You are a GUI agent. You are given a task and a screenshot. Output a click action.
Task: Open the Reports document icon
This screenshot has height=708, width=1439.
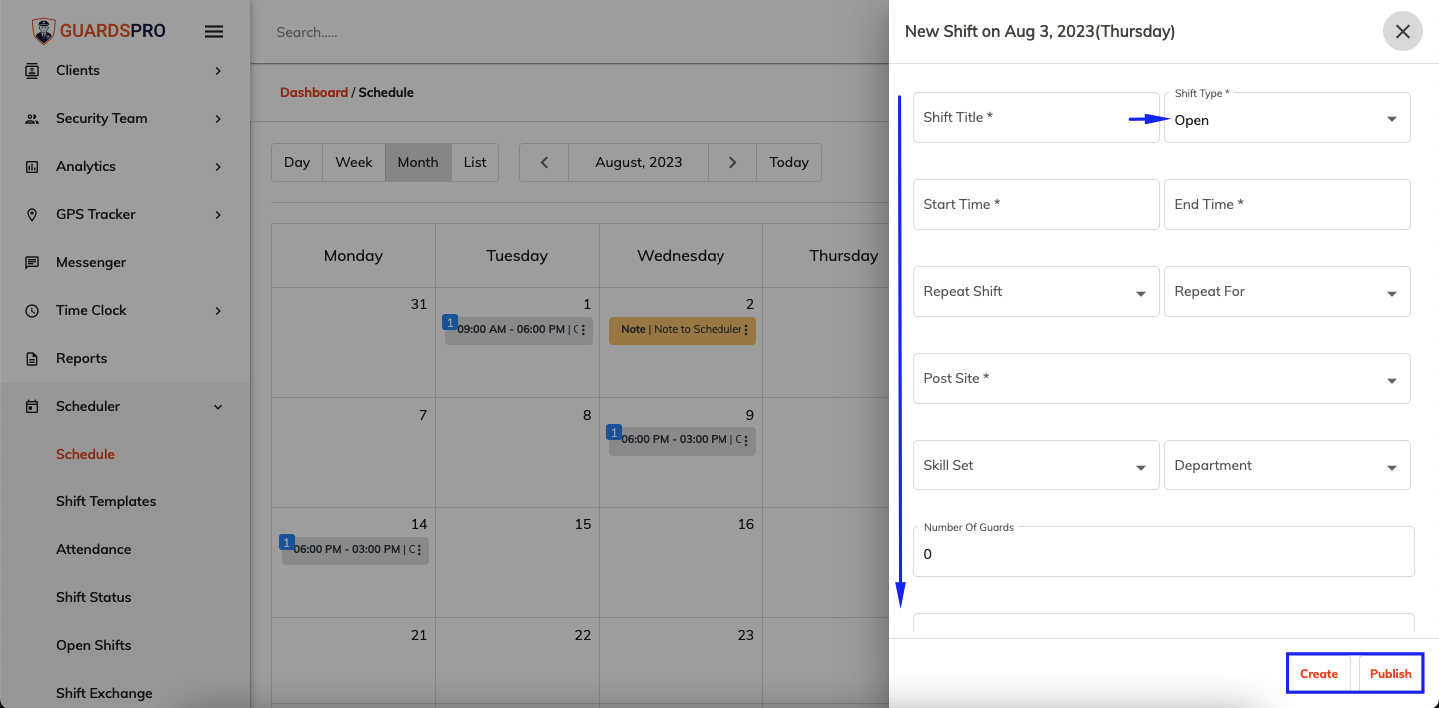click(33, 358)
